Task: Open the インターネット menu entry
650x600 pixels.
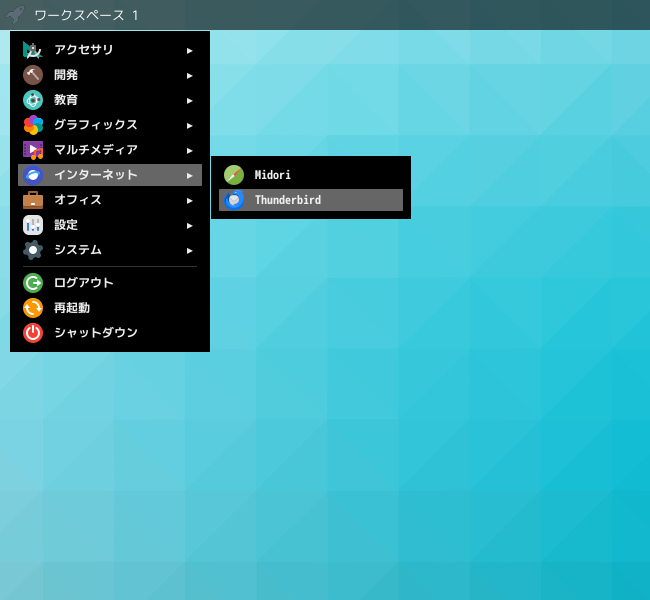Action: point(110,175)
